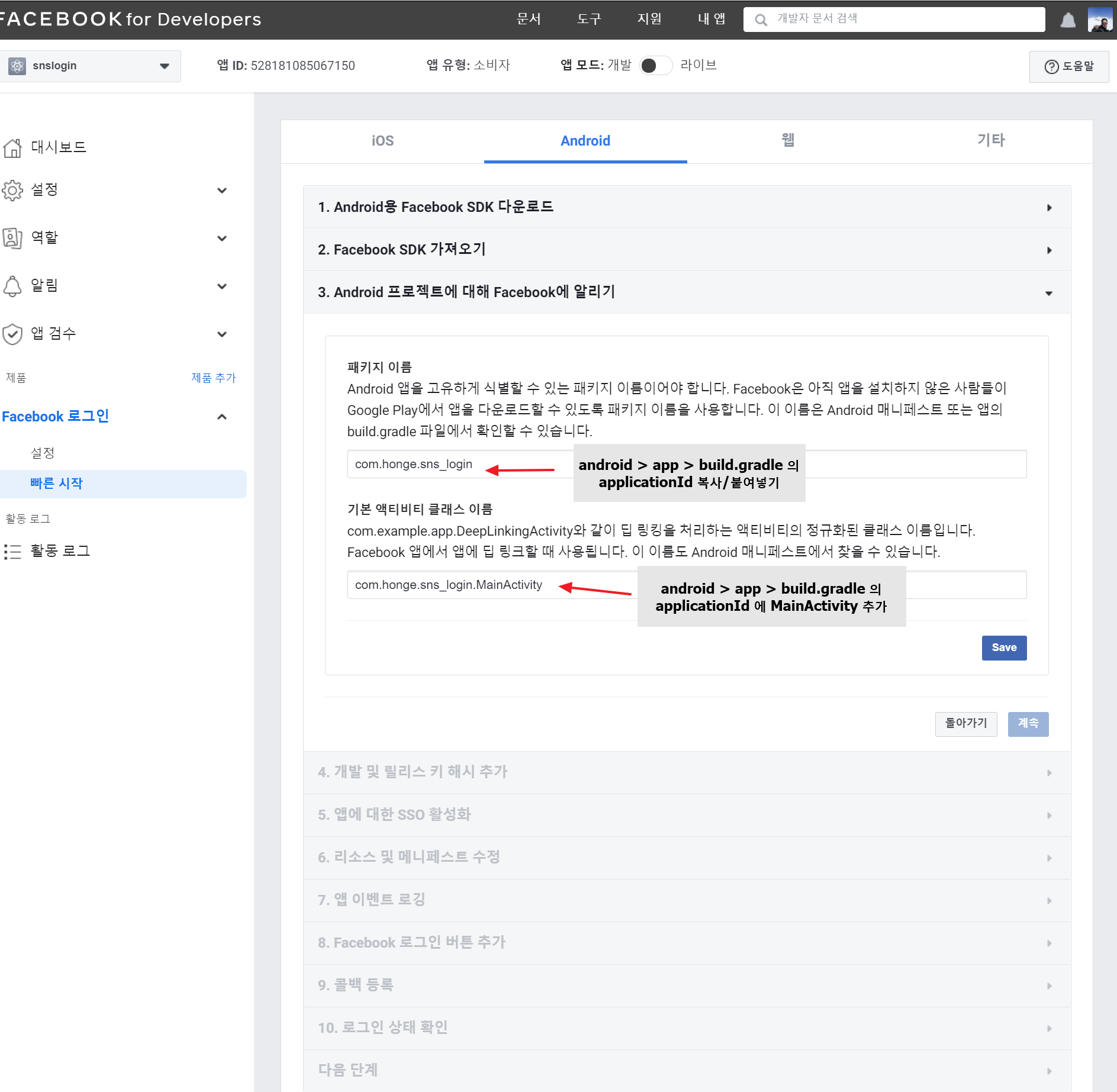Click the 대시보드 home icon

pyautogui.click(x=12, y=147)
